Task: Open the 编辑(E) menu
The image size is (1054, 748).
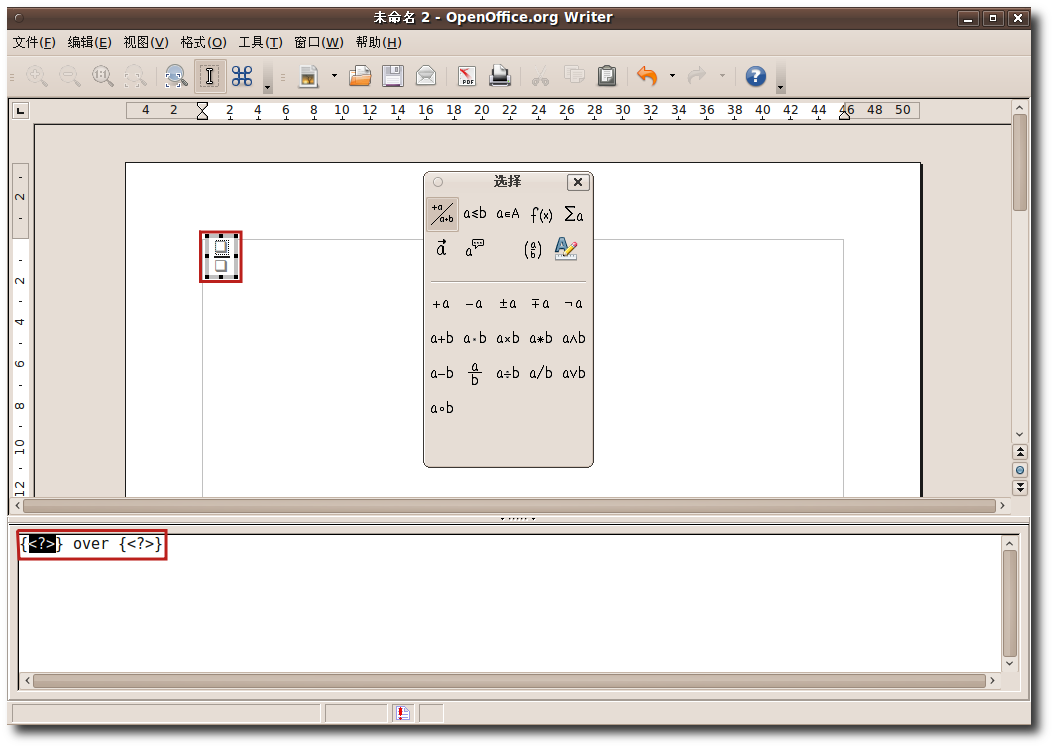Action: [89, 42]
